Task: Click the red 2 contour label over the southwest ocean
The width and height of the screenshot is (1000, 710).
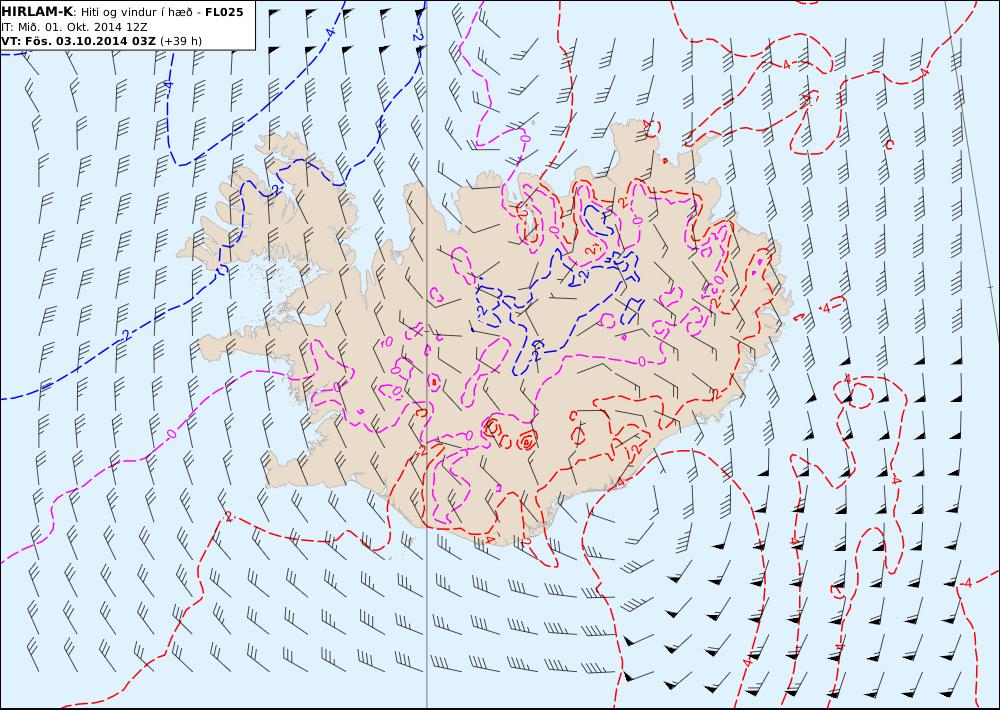Action: 229,517
